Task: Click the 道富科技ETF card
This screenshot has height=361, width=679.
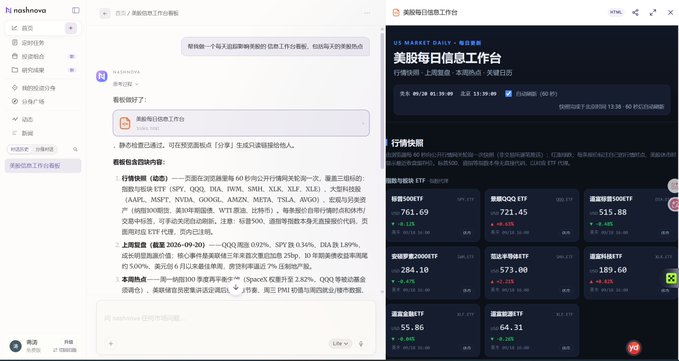Action: [x=631, y=273]
